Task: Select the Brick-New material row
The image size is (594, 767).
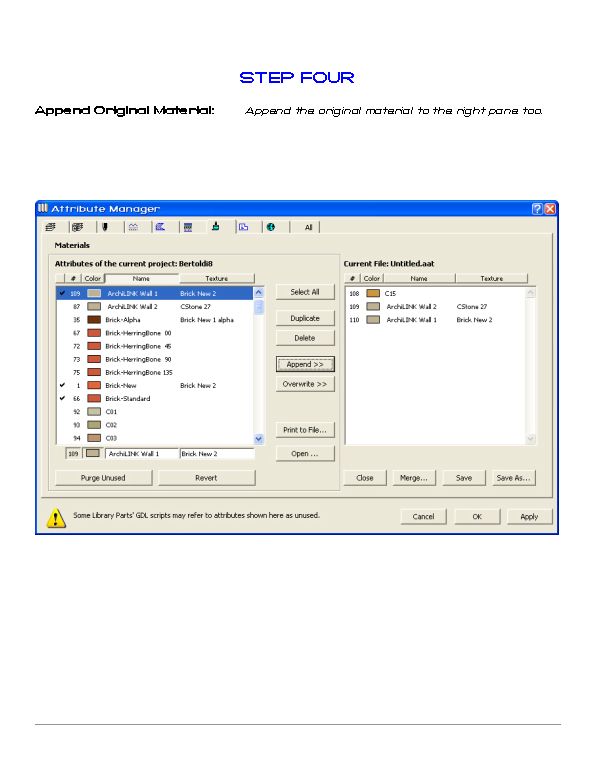Action: (x=155, y=385)
